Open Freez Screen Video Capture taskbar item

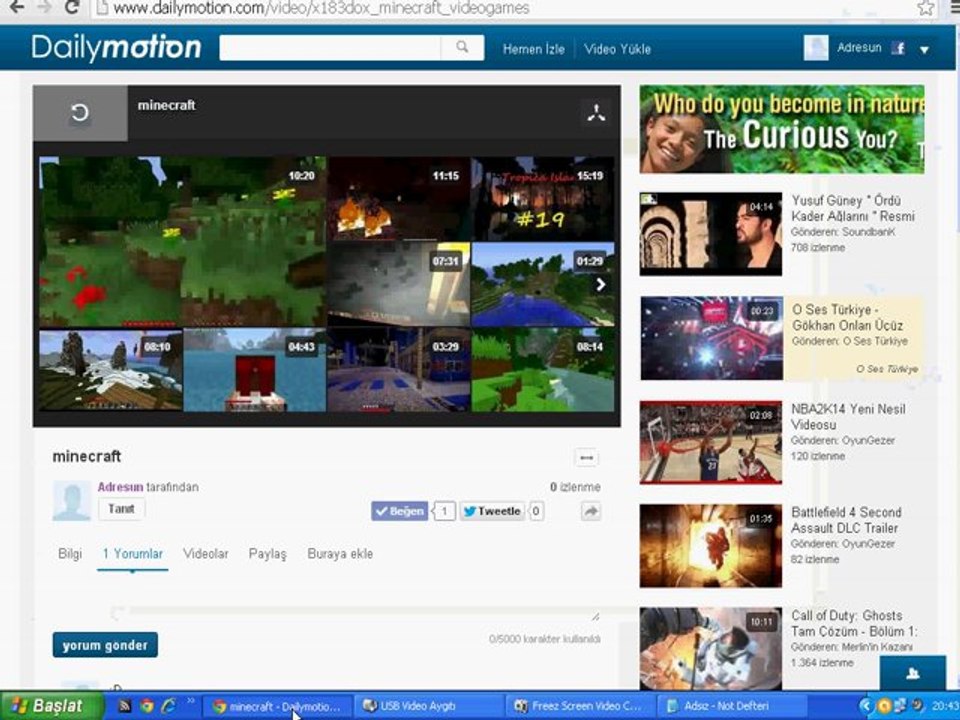[x=579, y=706]
